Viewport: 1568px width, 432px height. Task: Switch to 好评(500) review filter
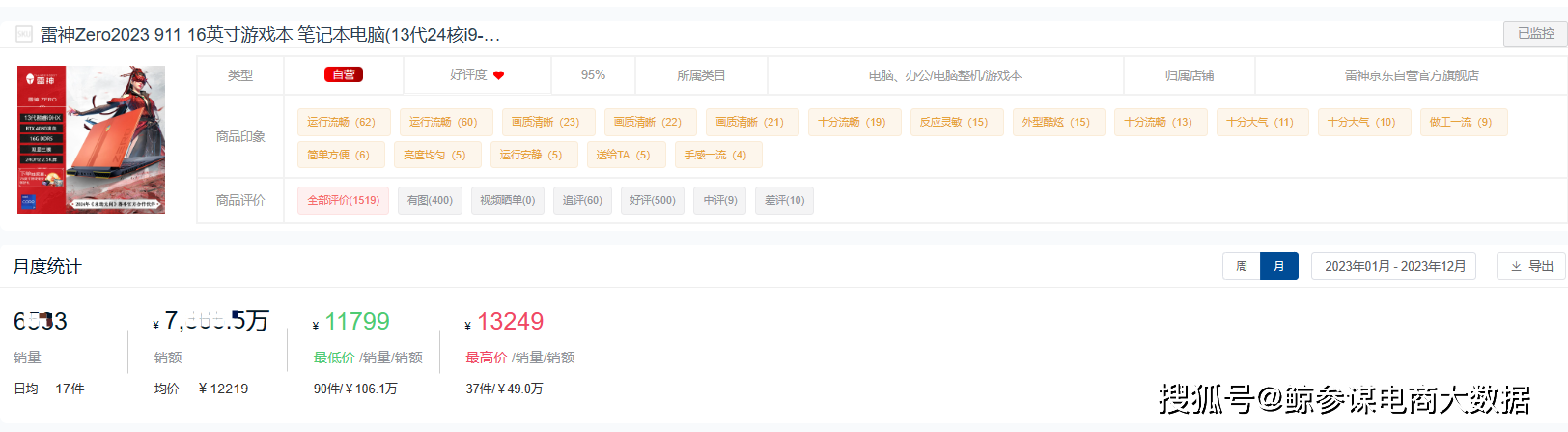coord(653,200)
